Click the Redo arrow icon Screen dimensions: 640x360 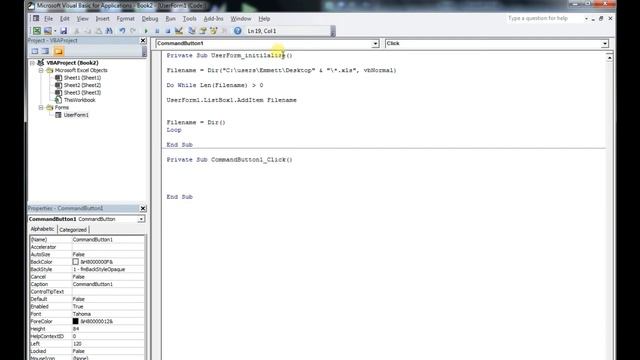[133, 31]
